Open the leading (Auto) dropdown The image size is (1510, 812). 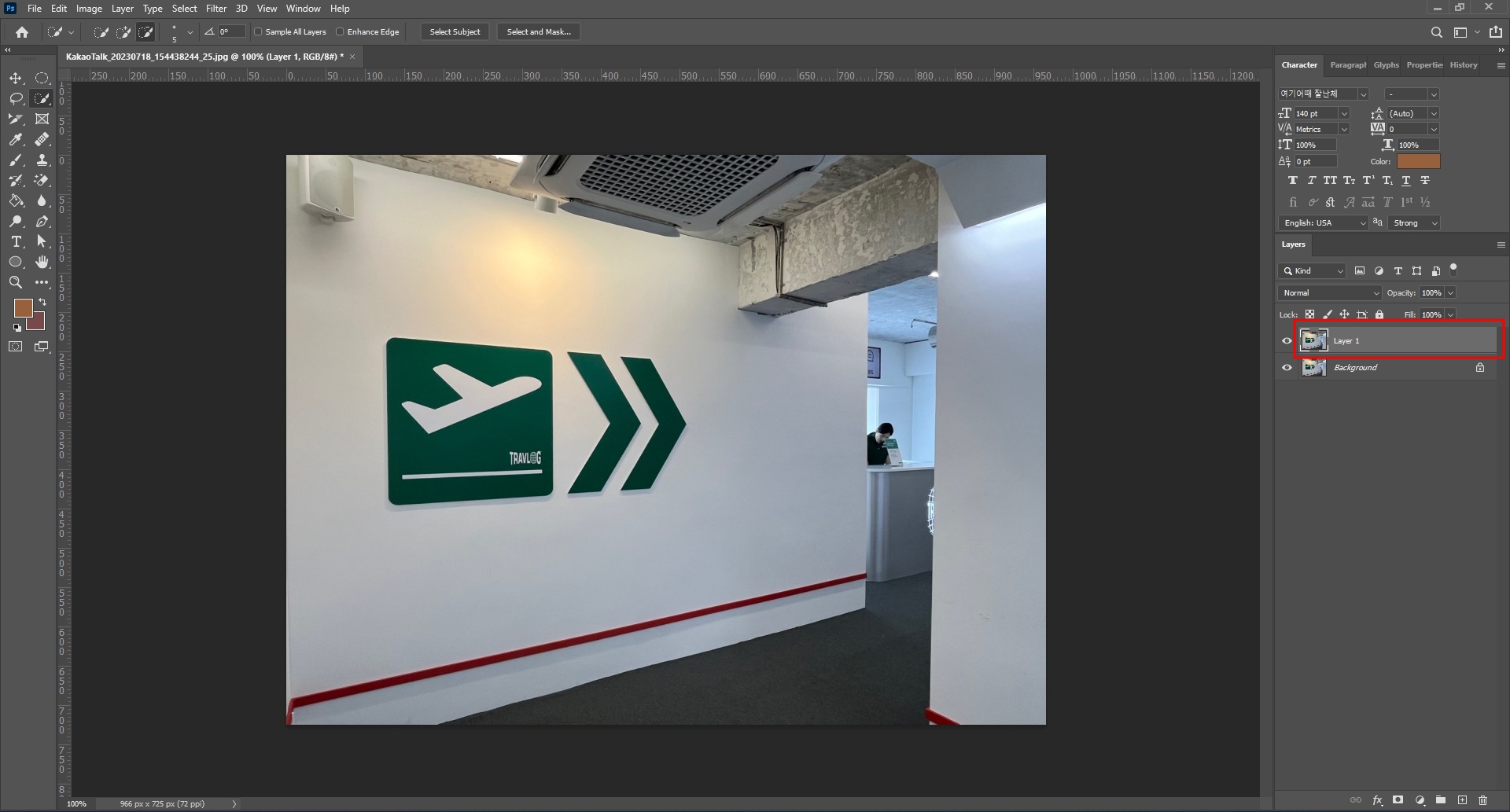[x=1434, y=114]
